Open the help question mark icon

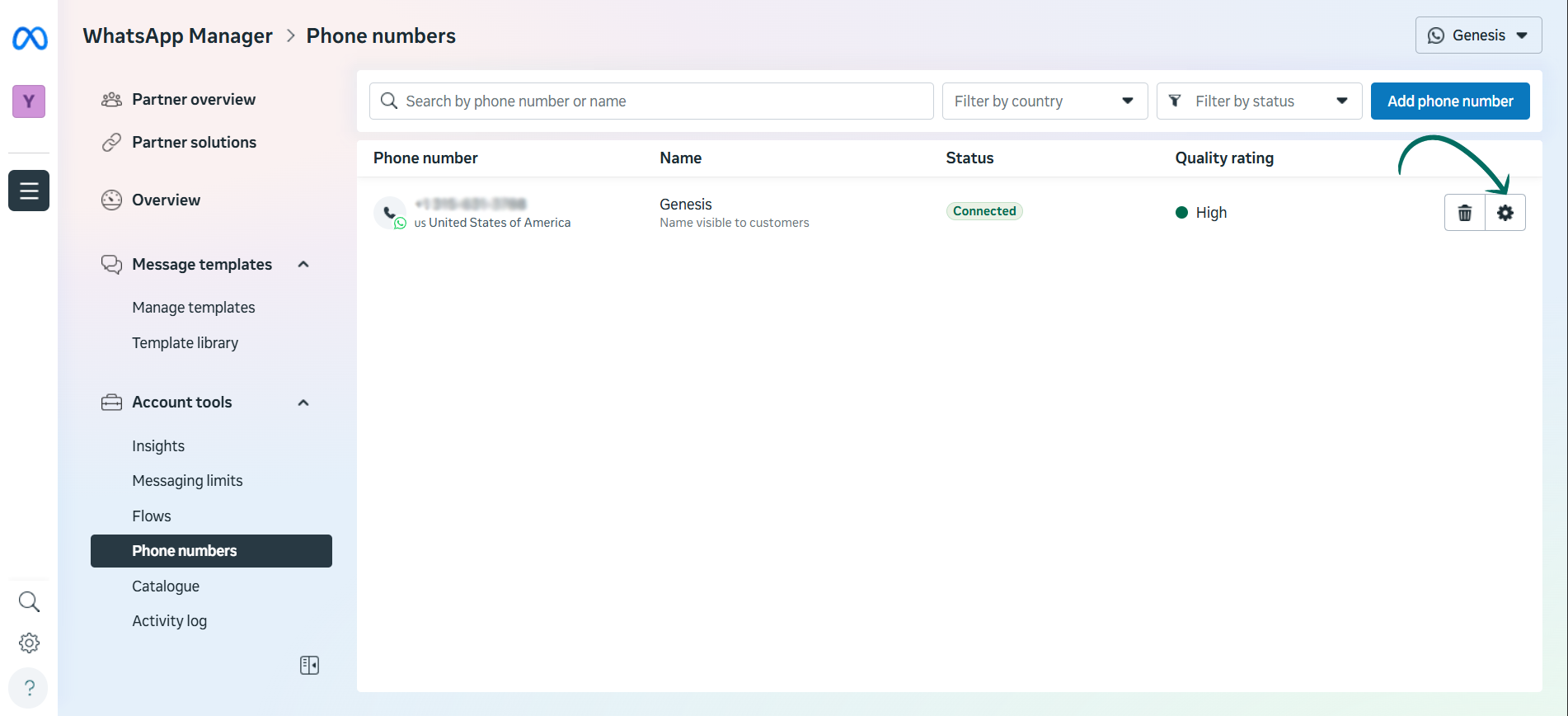click(29, 687)
